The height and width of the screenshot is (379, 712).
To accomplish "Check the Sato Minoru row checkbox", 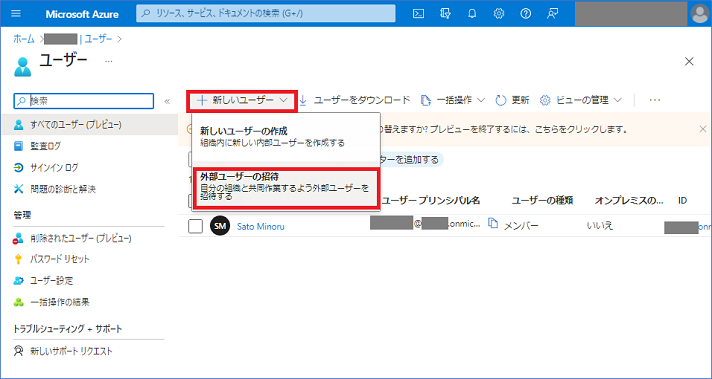I will click(x=195, y=226).
